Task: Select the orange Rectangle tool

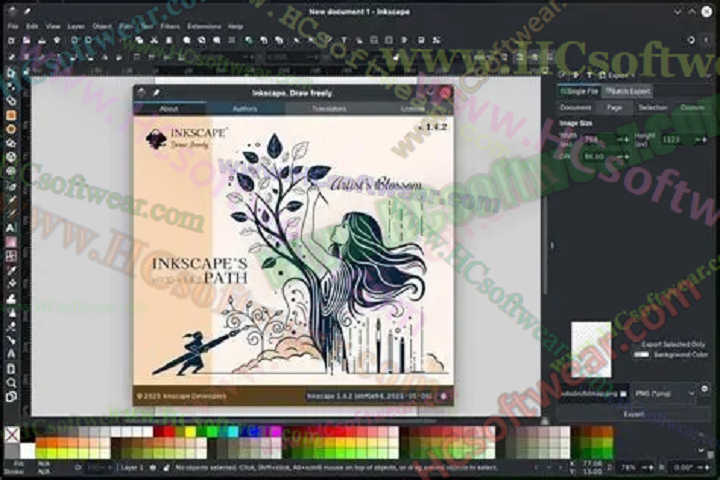Action: pyautogui.click(x=11, y=115)
